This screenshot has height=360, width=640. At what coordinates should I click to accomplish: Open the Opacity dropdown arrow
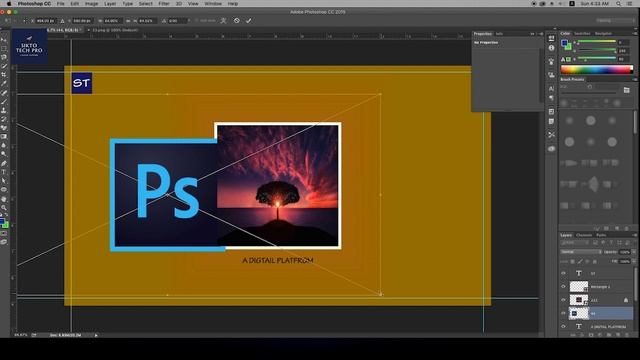(x=633, y=252)
